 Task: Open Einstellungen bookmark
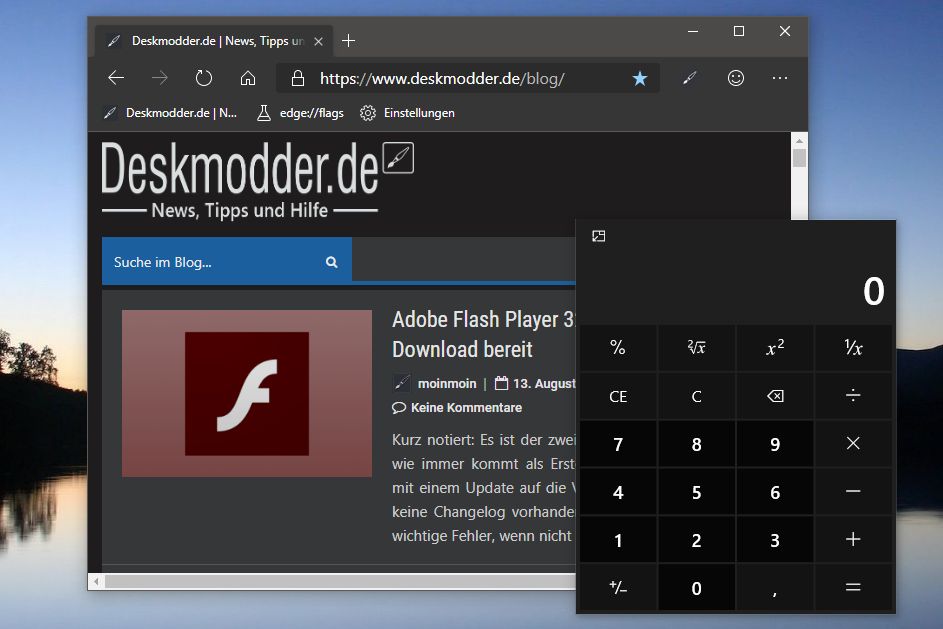coord(407,113)
